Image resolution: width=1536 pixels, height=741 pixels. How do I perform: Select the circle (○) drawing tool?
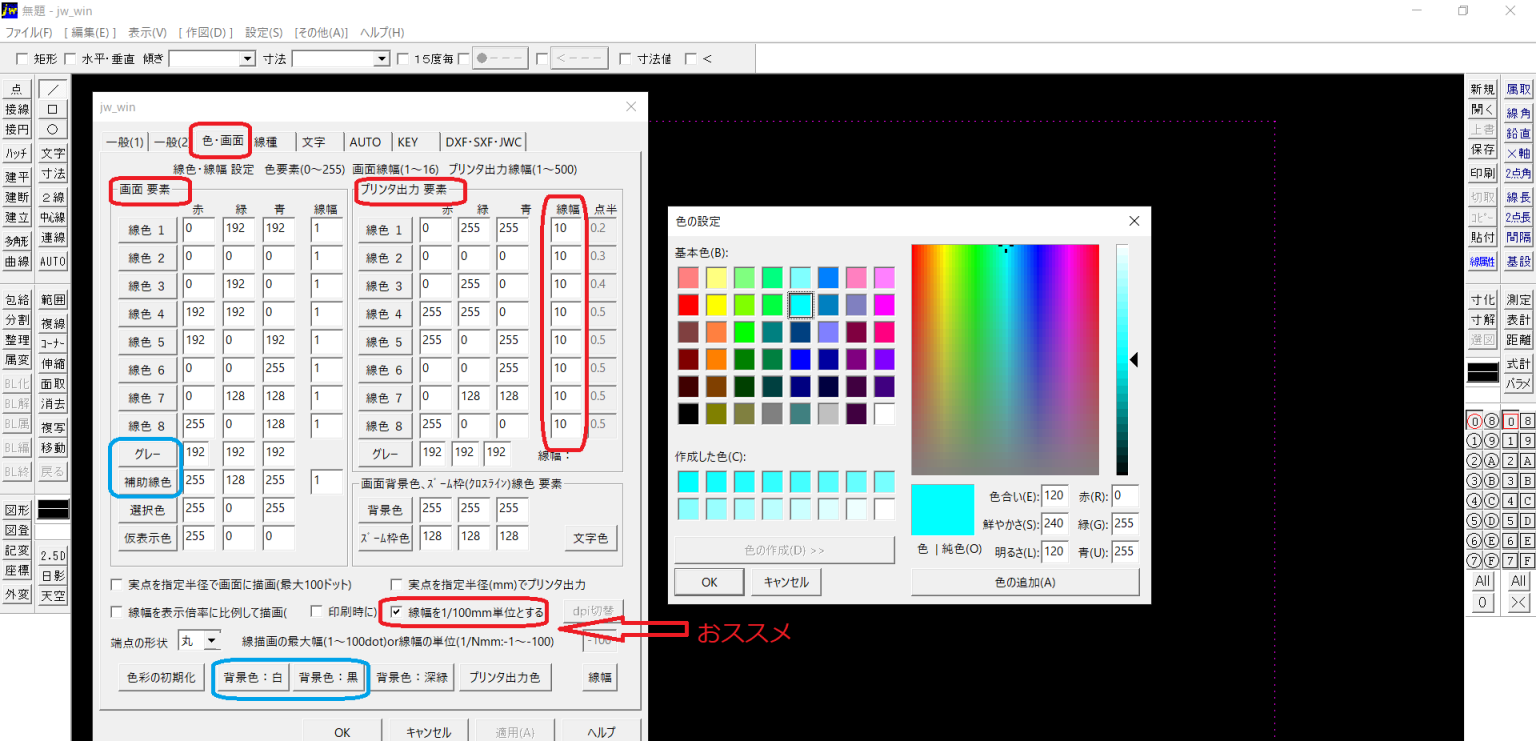(53, 129)
